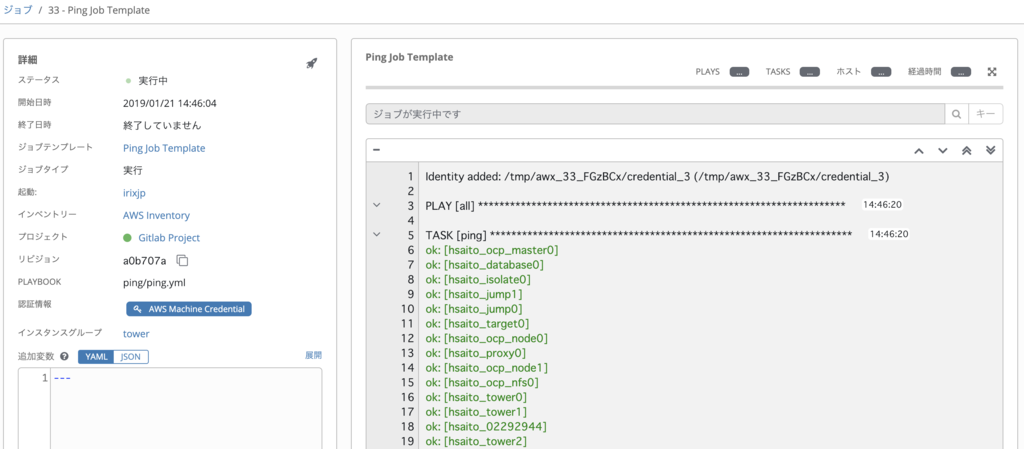Click the 実行中 status value

(154, 81)
